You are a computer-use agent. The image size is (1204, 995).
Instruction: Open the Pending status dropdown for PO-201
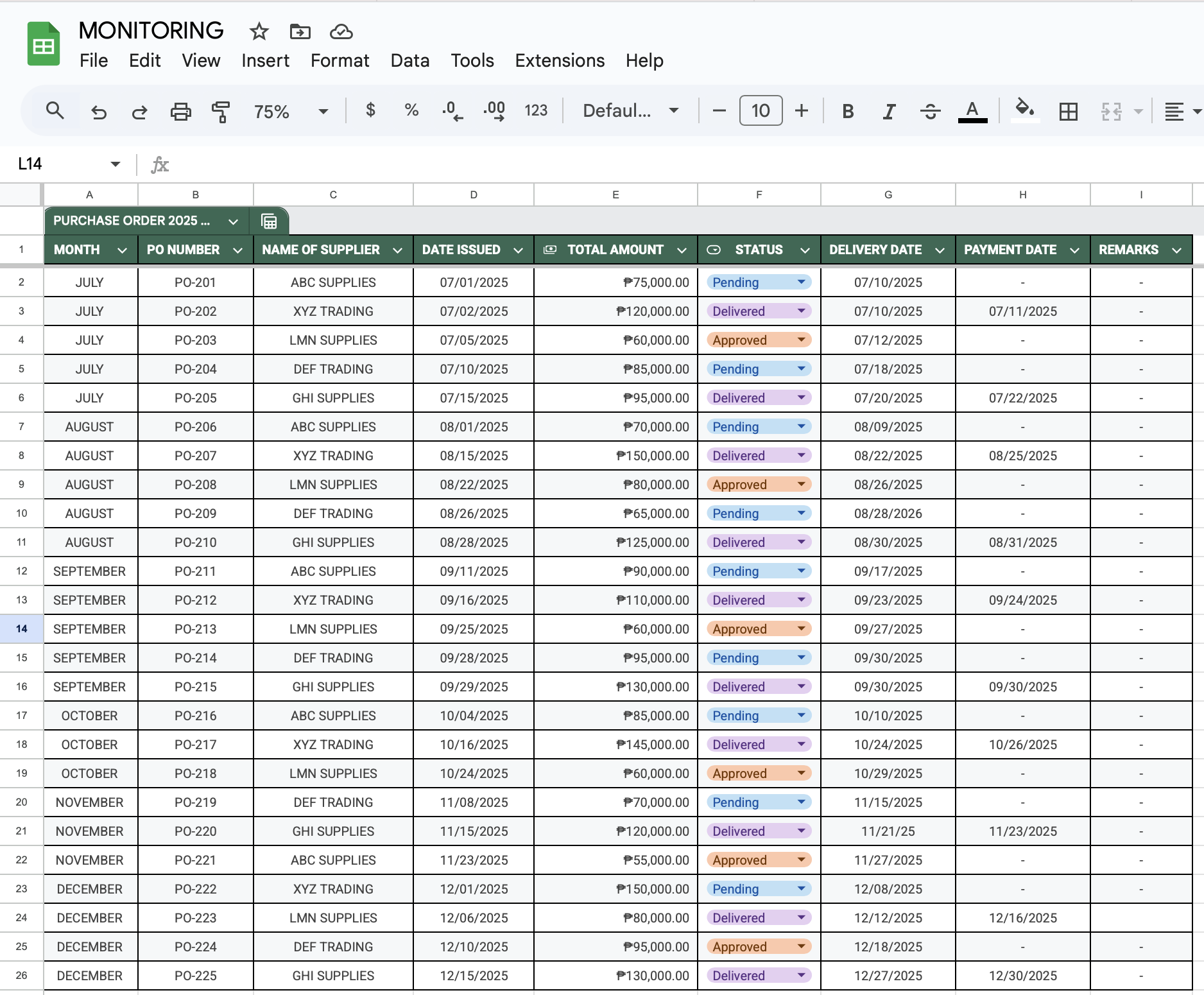point(801,282)
